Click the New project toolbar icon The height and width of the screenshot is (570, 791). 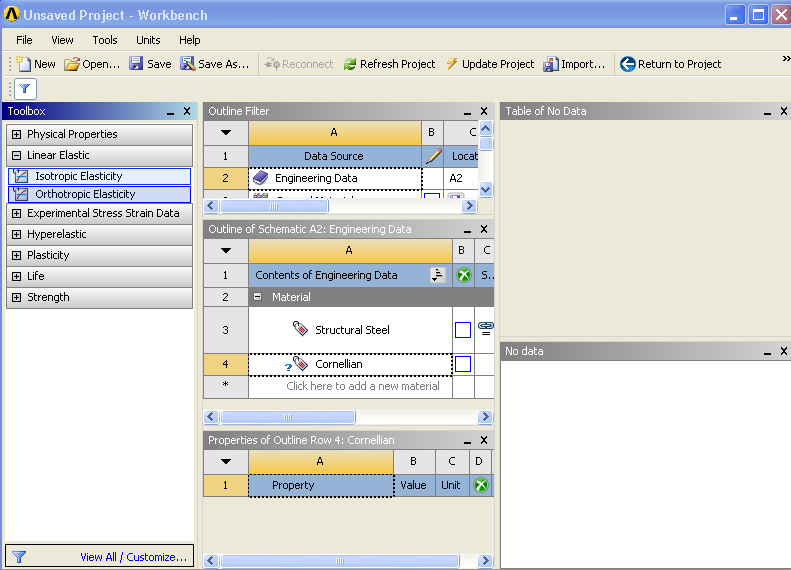(x=23, y=64)
